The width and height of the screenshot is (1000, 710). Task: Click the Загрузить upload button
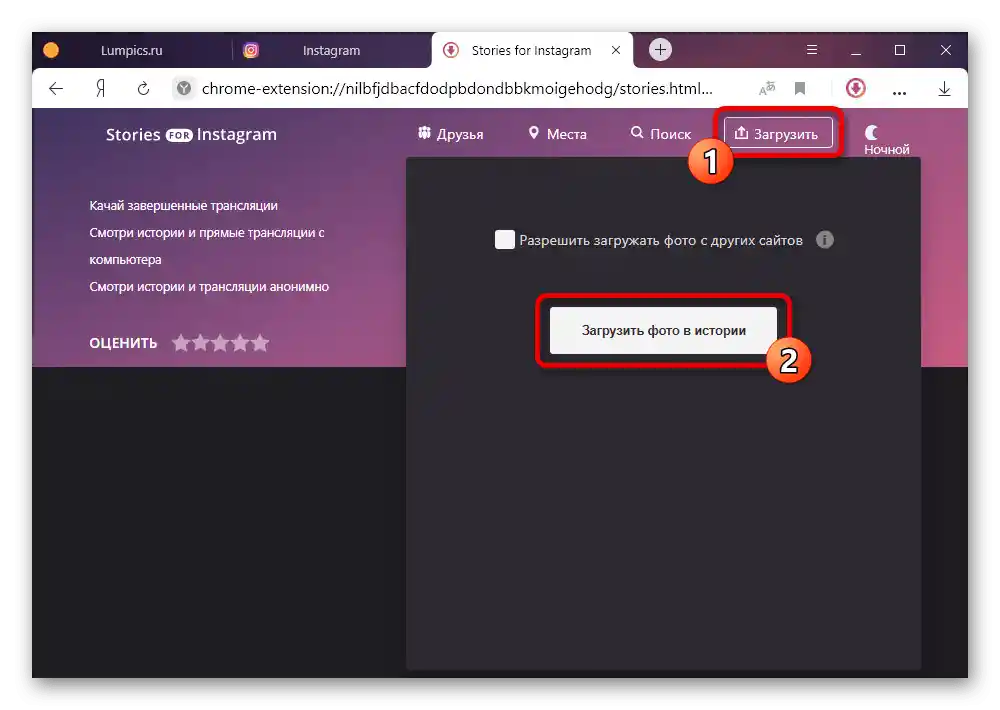click(x=778, y=133)
